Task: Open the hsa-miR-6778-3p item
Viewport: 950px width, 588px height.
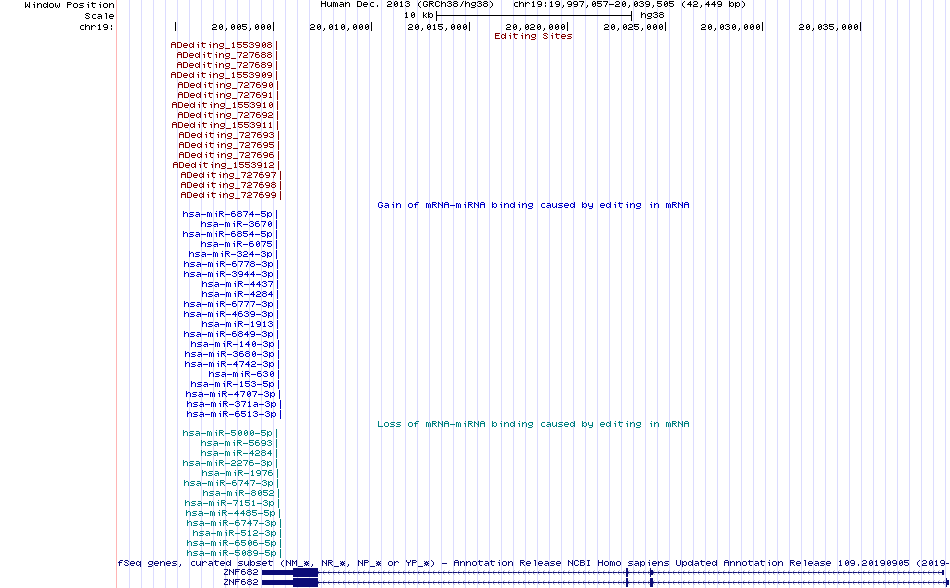Action: 228,264
